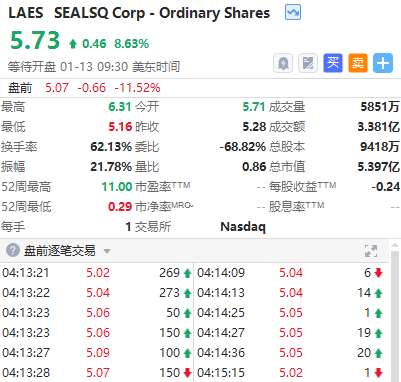Open the chart icon beside SEALSQ Corp title
Screen dimensions: 401x382
click(293, 13)
